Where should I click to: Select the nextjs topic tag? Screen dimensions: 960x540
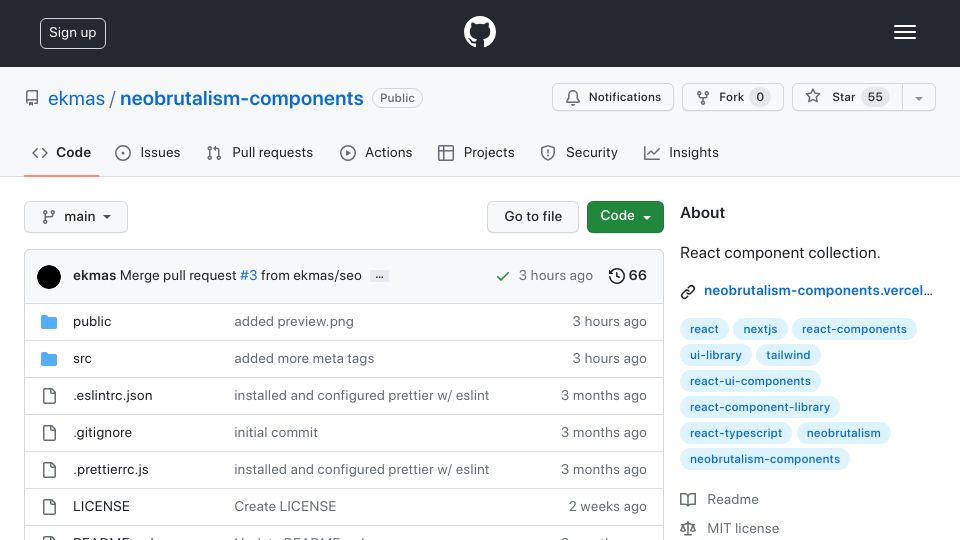760,329
